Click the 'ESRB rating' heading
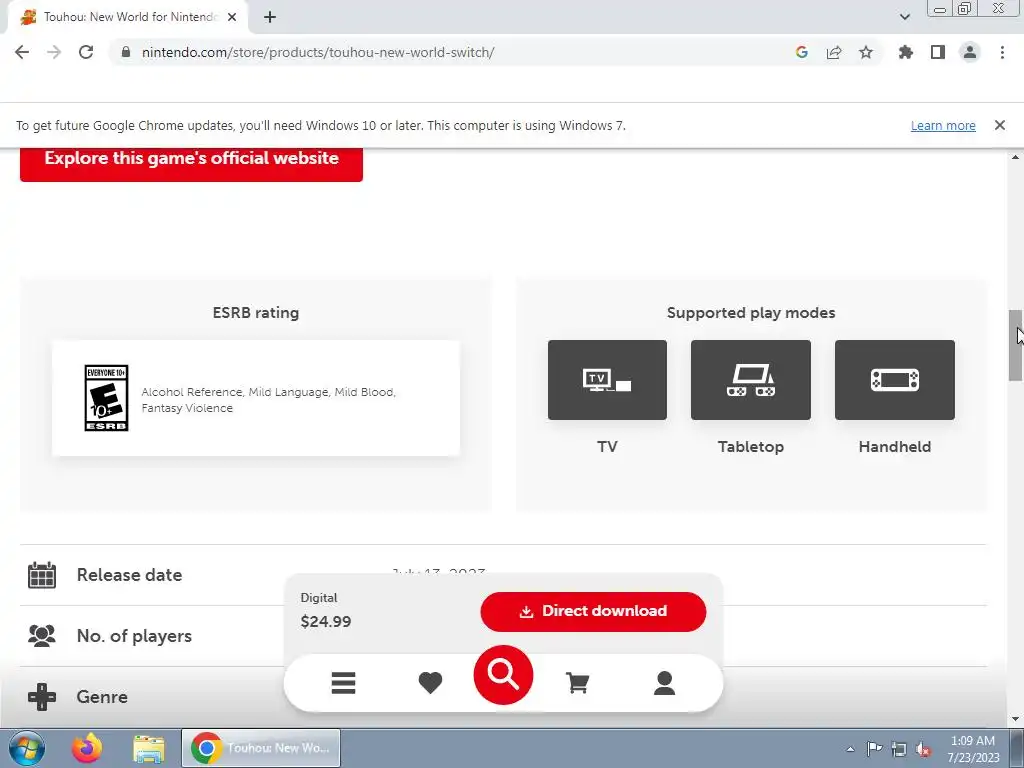 tap(256, 313)
